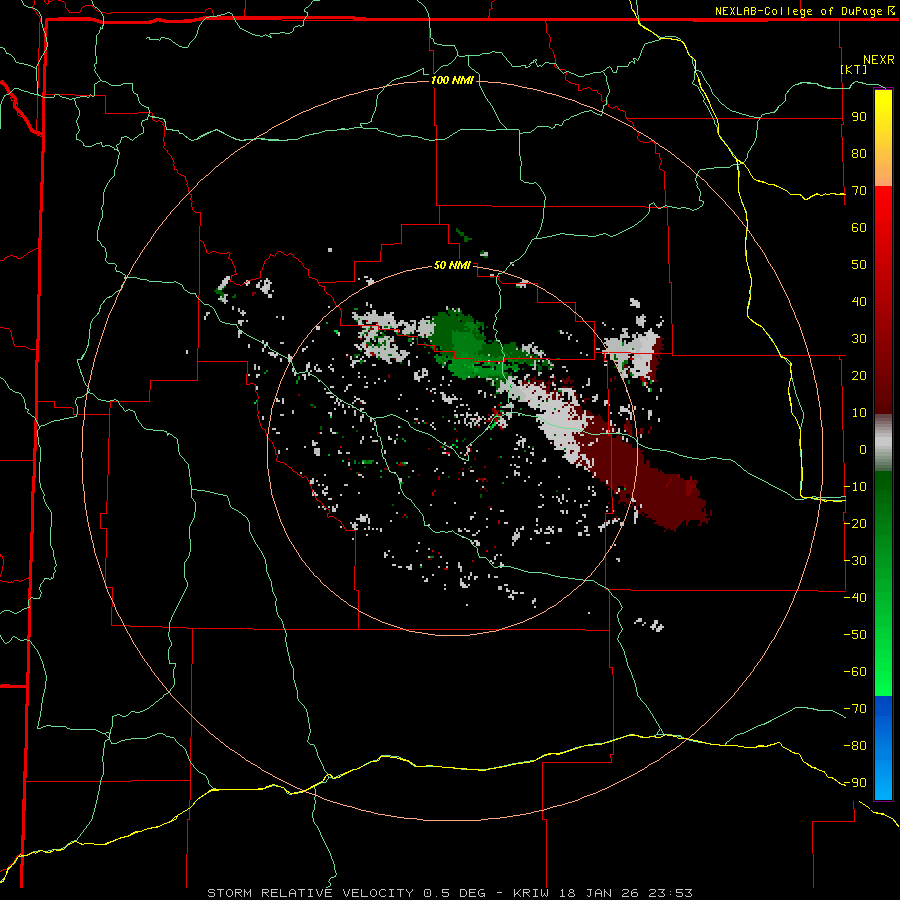
Task: Click the 30 value on velocity scale
Action: pos(859,339)
